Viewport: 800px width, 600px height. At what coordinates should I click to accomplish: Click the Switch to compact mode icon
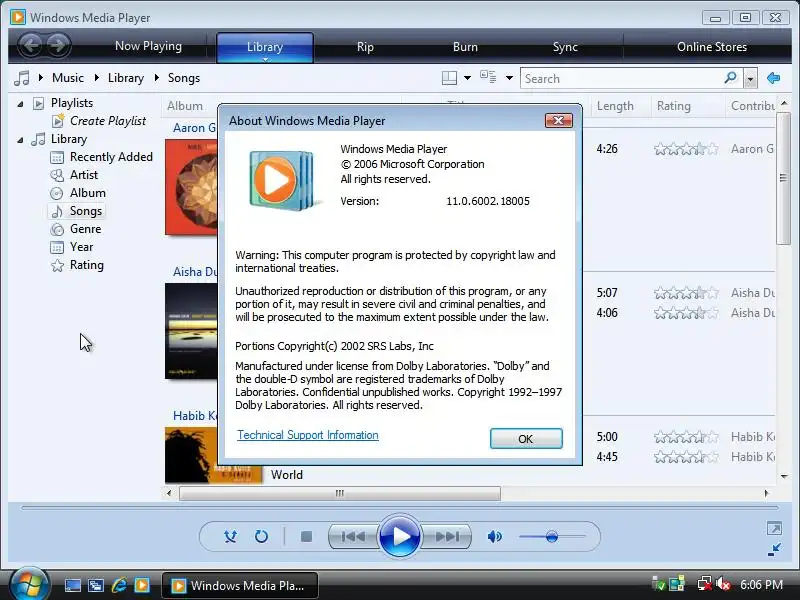(774, 549)
